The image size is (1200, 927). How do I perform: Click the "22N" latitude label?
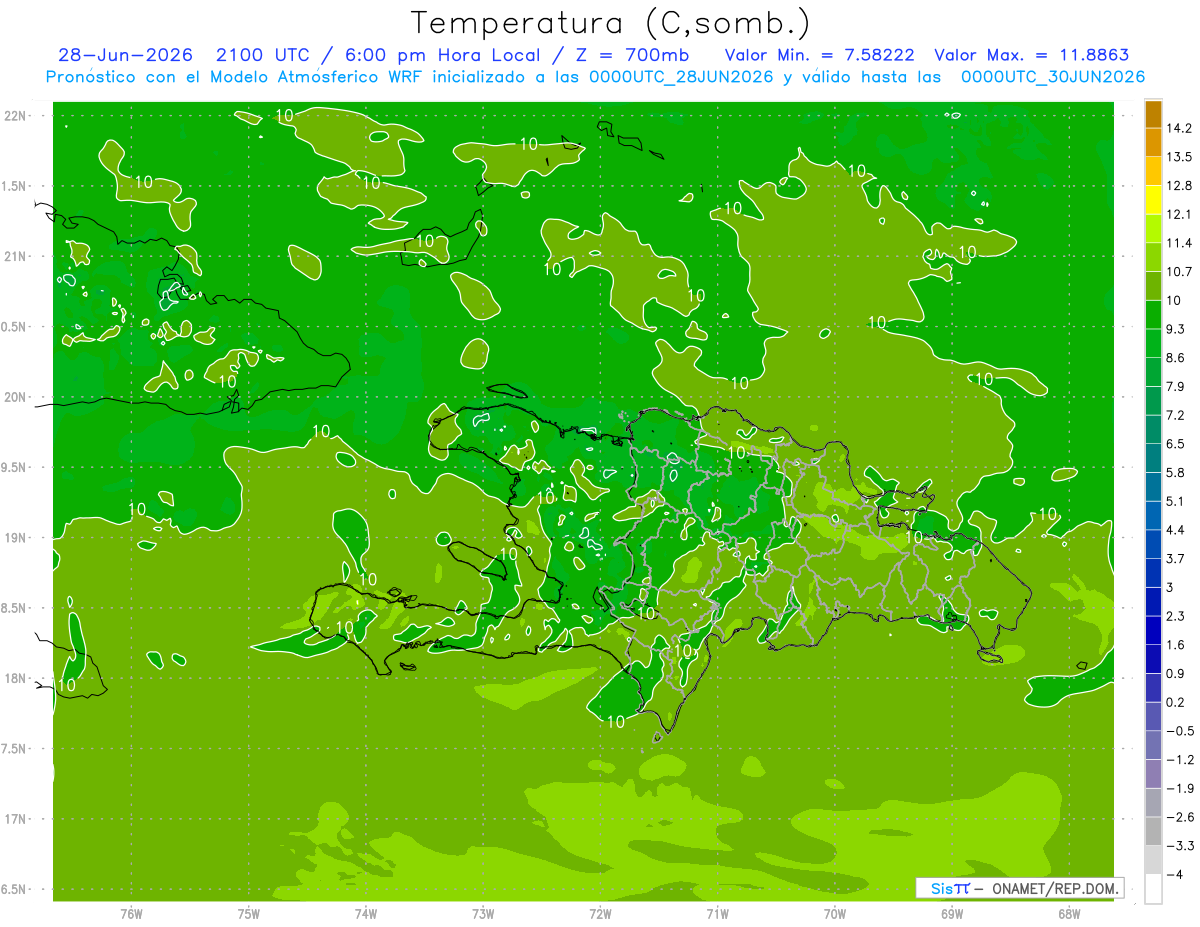(16, 116)
